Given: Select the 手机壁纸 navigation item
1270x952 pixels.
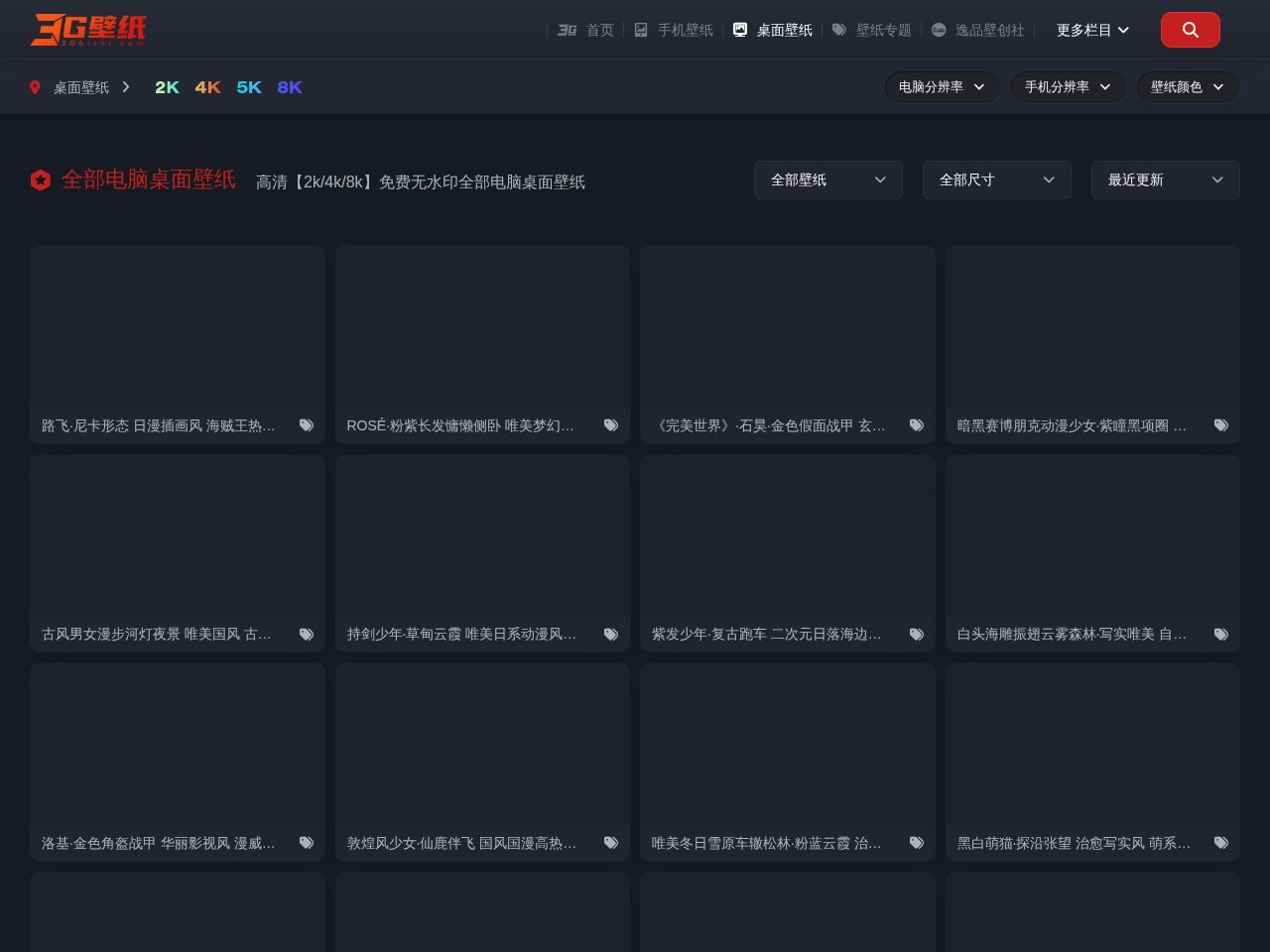Looking at the screenshot, I should (x=684, y=30).
